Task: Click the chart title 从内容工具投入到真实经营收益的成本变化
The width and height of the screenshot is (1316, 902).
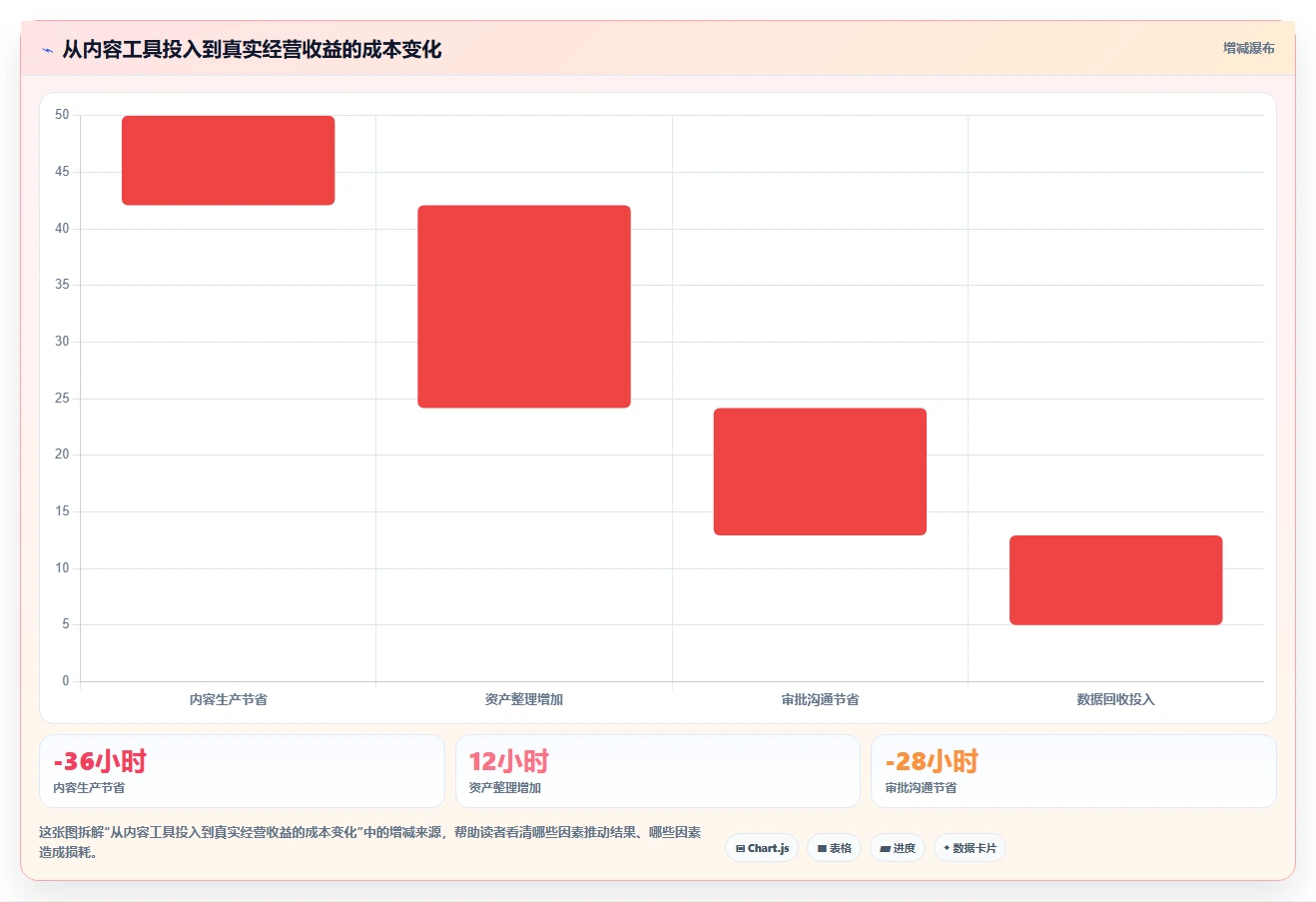Action: [252, 49]
